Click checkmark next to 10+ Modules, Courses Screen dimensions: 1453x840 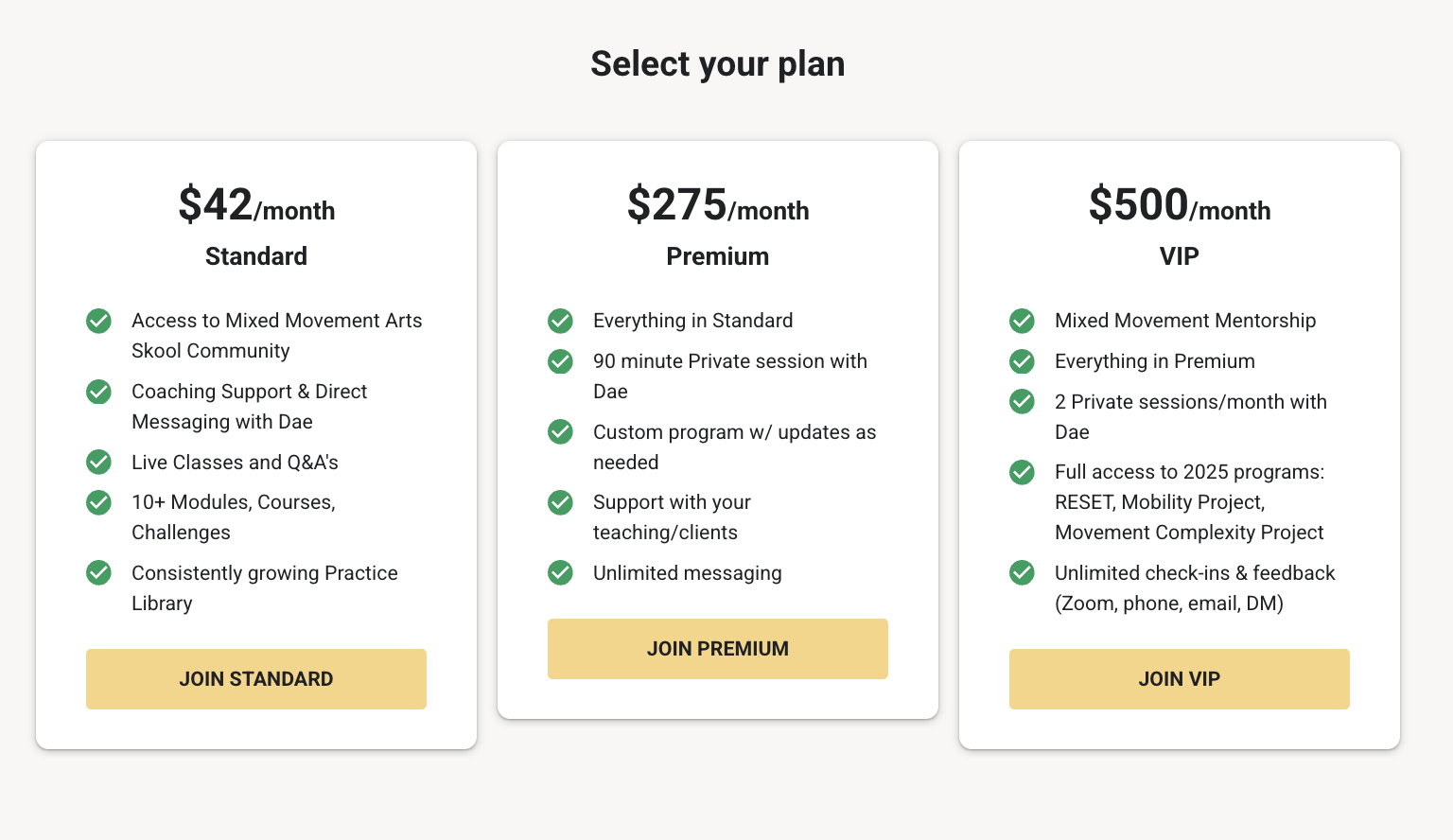point(99,502)
